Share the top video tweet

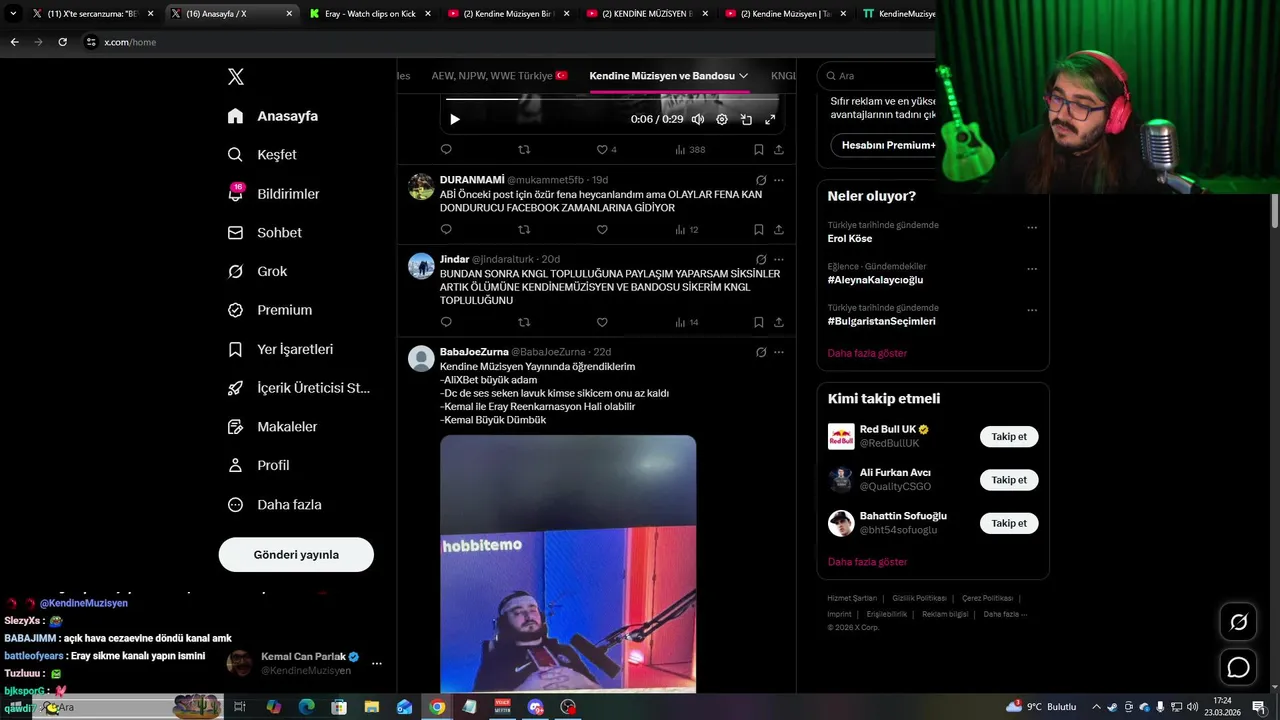pyautogui.click(x=779, y=150)
